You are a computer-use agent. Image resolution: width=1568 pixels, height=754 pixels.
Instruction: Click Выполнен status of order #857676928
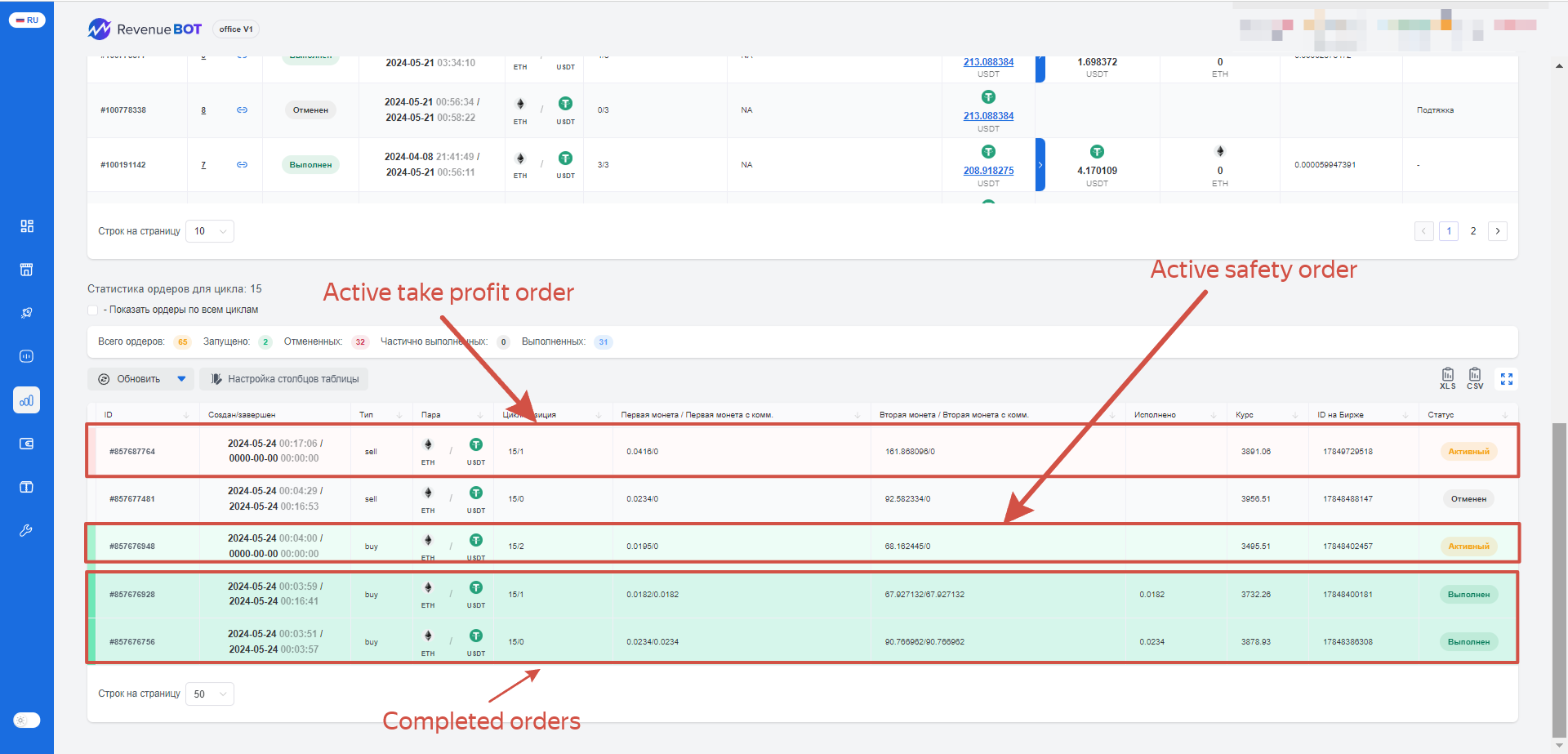coord(1468,594)
